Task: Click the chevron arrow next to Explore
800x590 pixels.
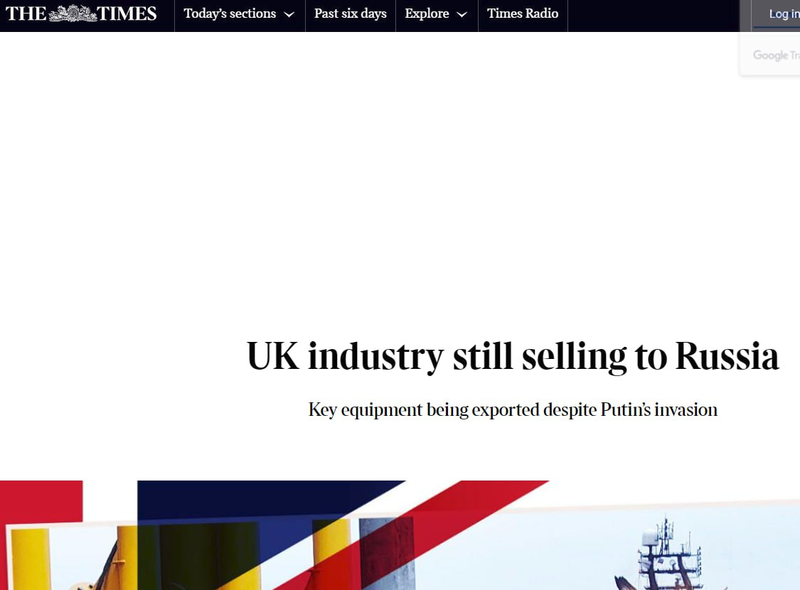Action: tap(462, 15)
